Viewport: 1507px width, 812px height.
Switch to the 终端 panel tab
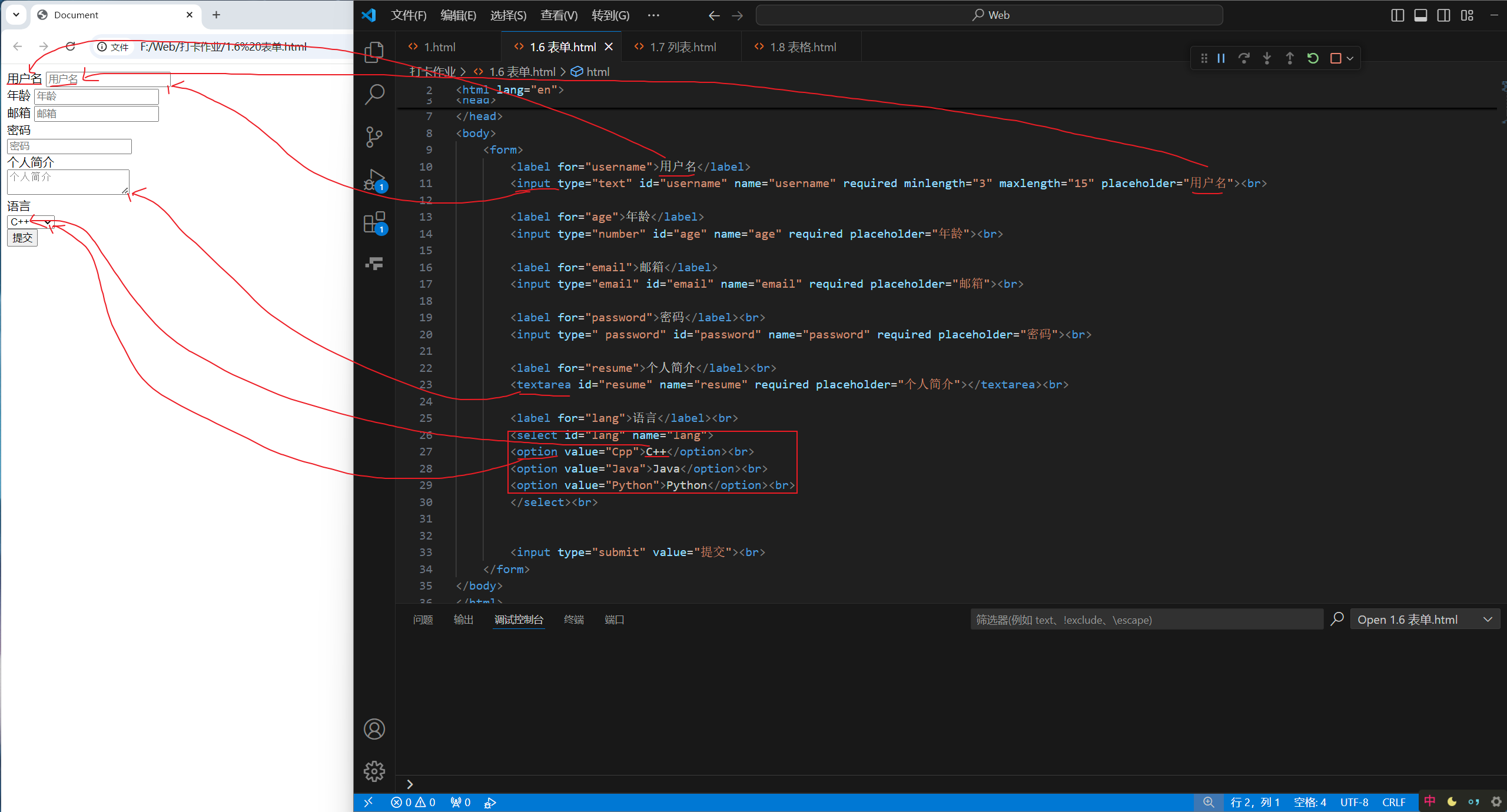tap(573, 620)
